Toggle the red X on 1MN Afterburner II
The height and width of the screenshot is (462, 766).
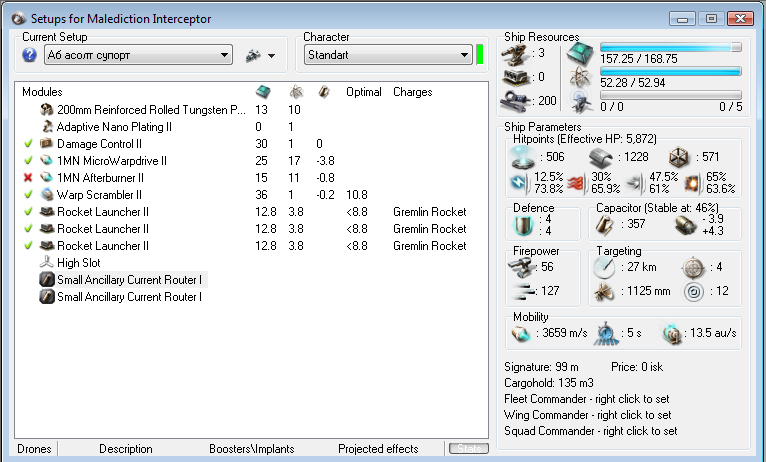[x=28, y=177]
